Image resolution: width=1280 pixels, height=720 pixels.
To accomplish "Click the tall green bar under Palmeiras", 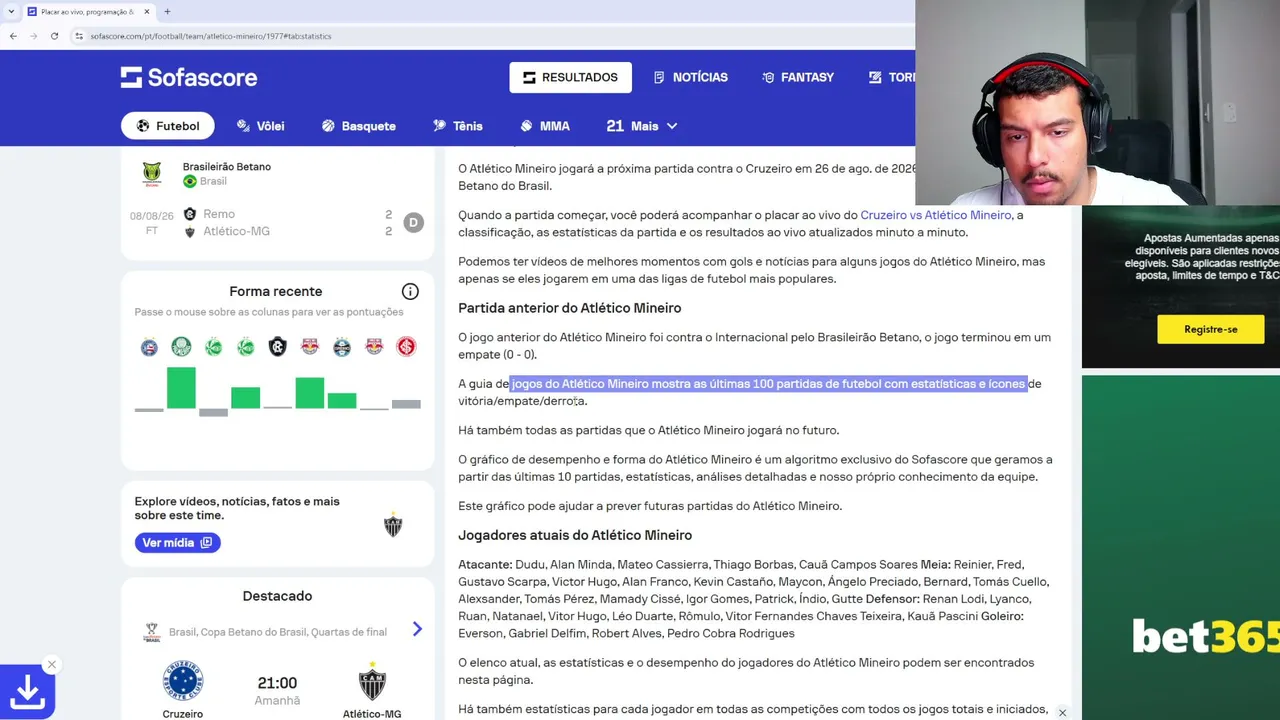I will point(181,388).
